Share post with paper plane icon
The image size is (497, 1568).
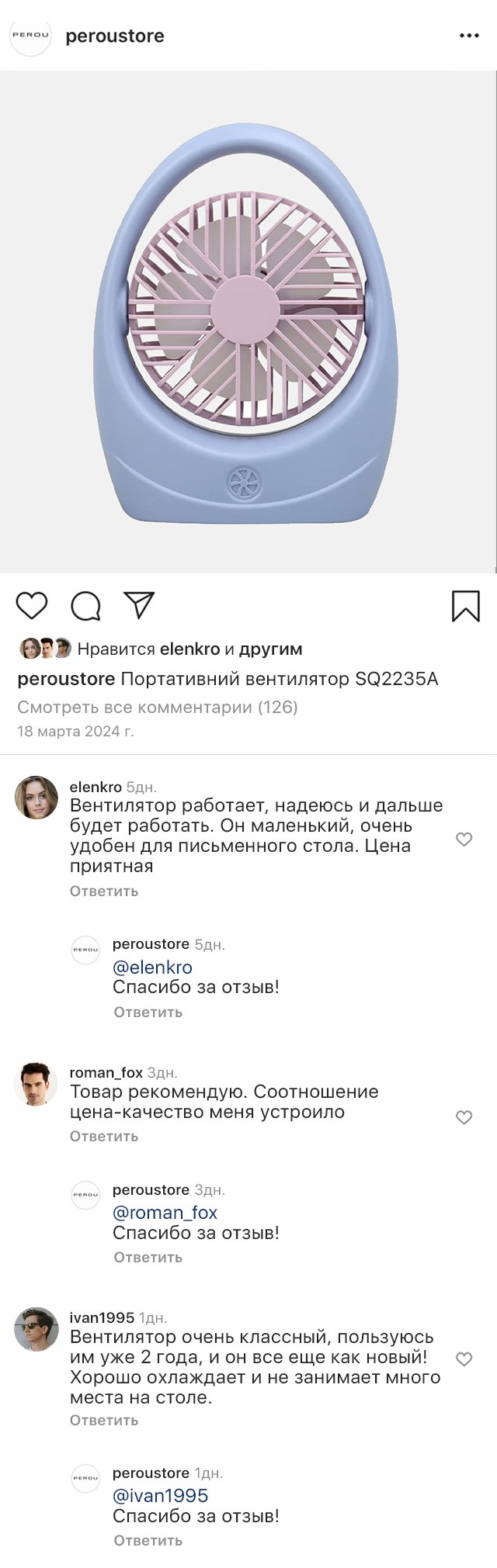(140, 605)
